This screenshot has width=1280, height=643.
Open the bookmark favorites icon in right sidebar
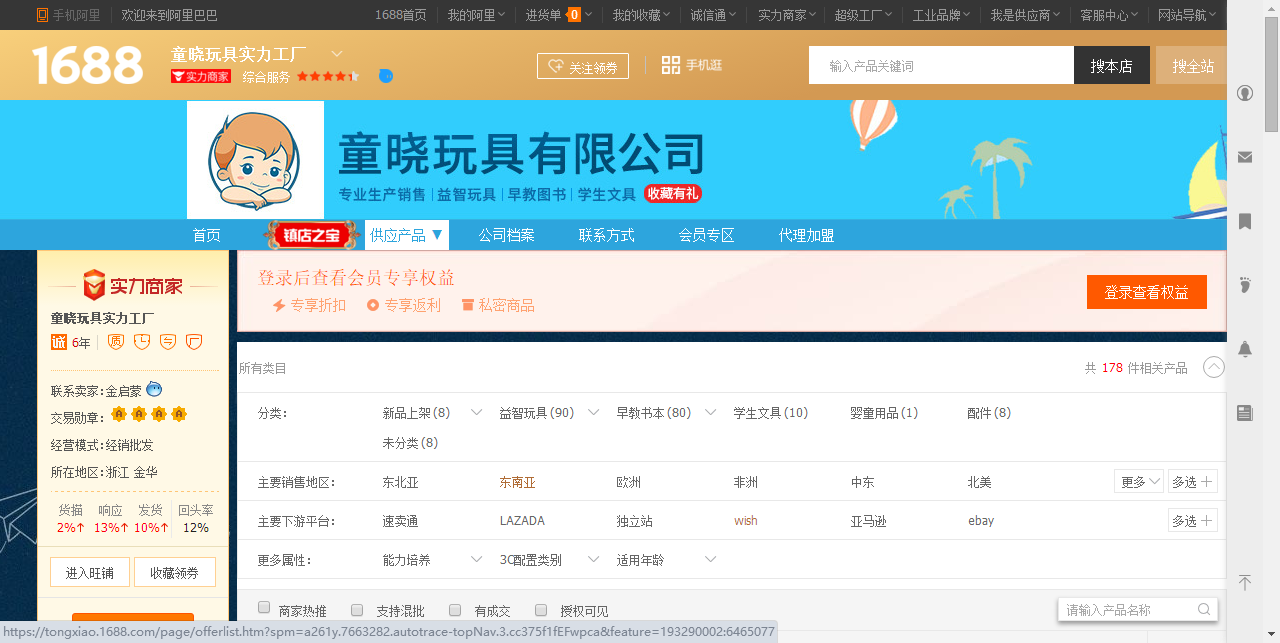coord(1245,221)
